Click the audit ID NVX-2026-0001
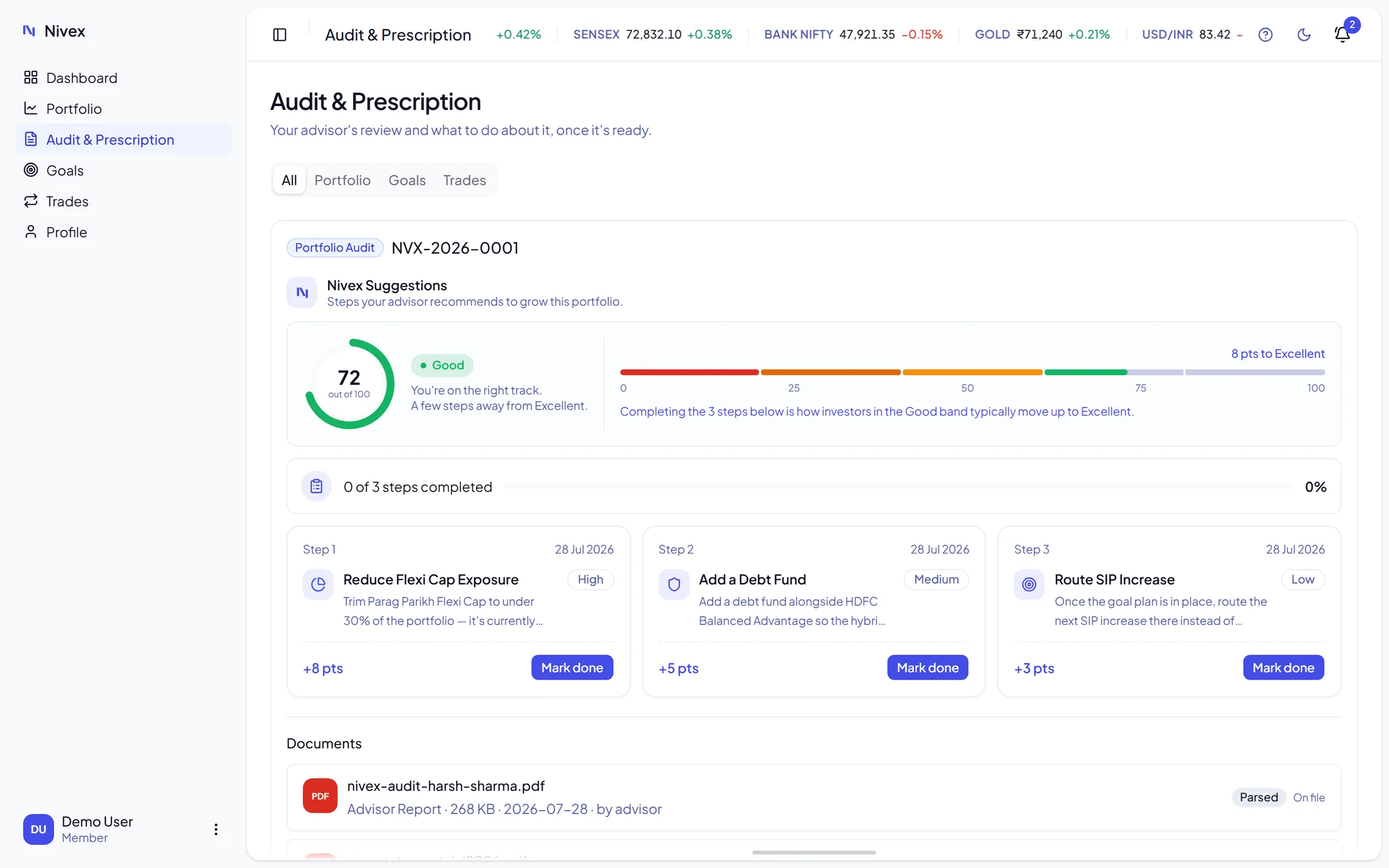Image resolution: width=1389 pixels, height=868 pixels. pyautogui.click(x=455, y=248)
